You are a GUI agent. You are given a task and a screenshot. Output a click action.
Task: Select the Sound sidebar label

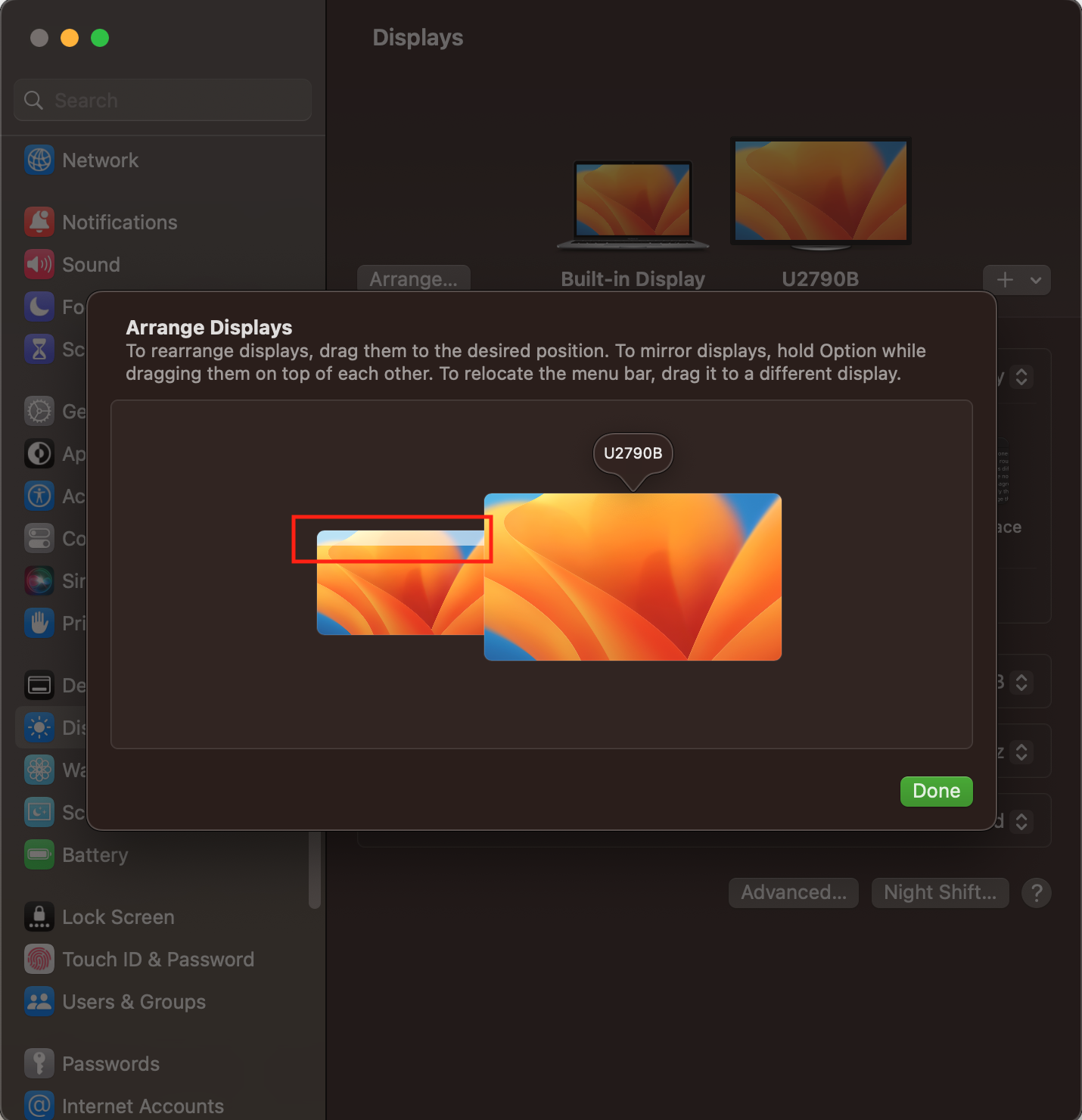click(x=91, y=265)
